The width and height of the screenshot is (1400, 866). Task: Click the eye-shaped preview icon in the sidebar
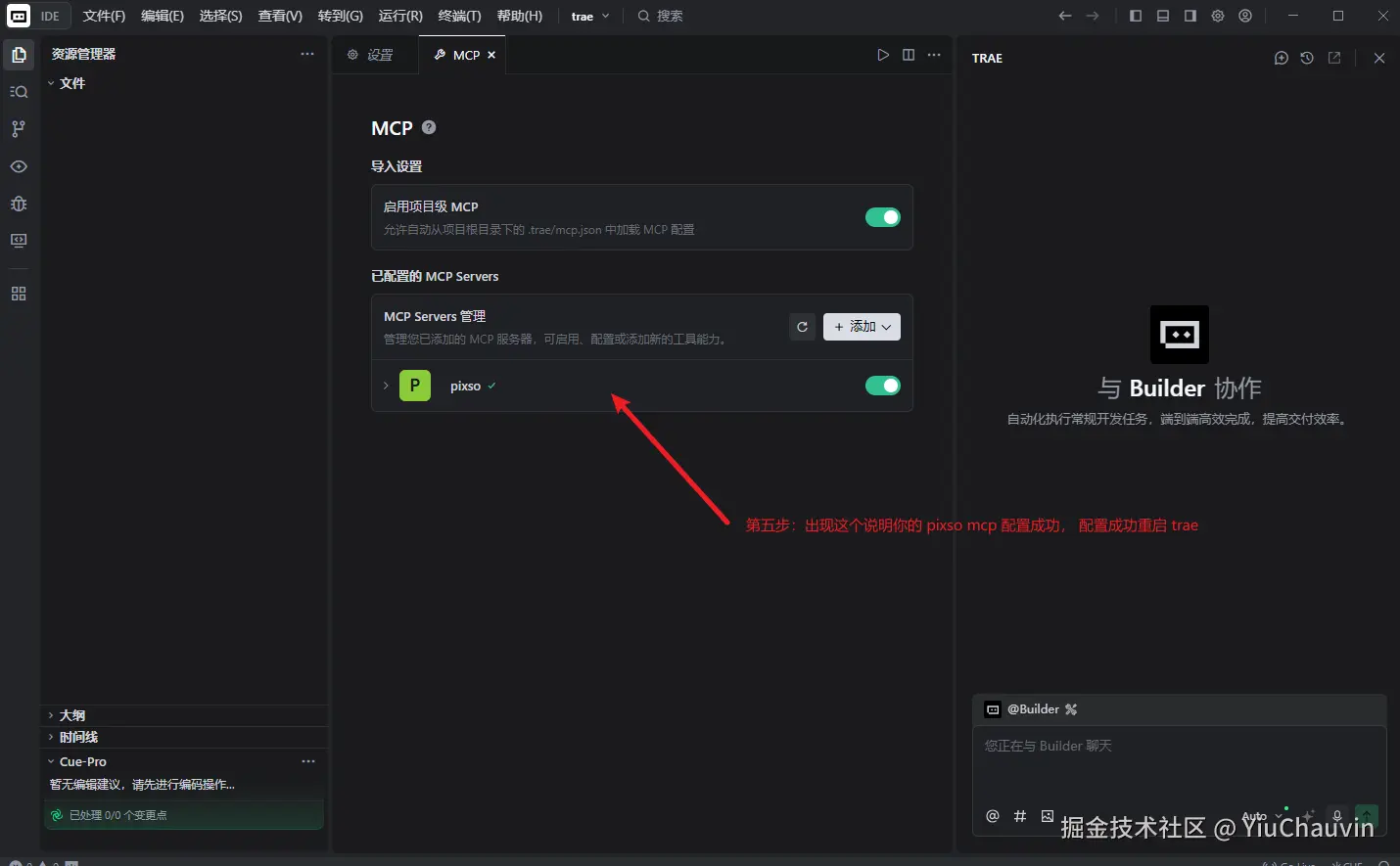click(x=19, y=166)
